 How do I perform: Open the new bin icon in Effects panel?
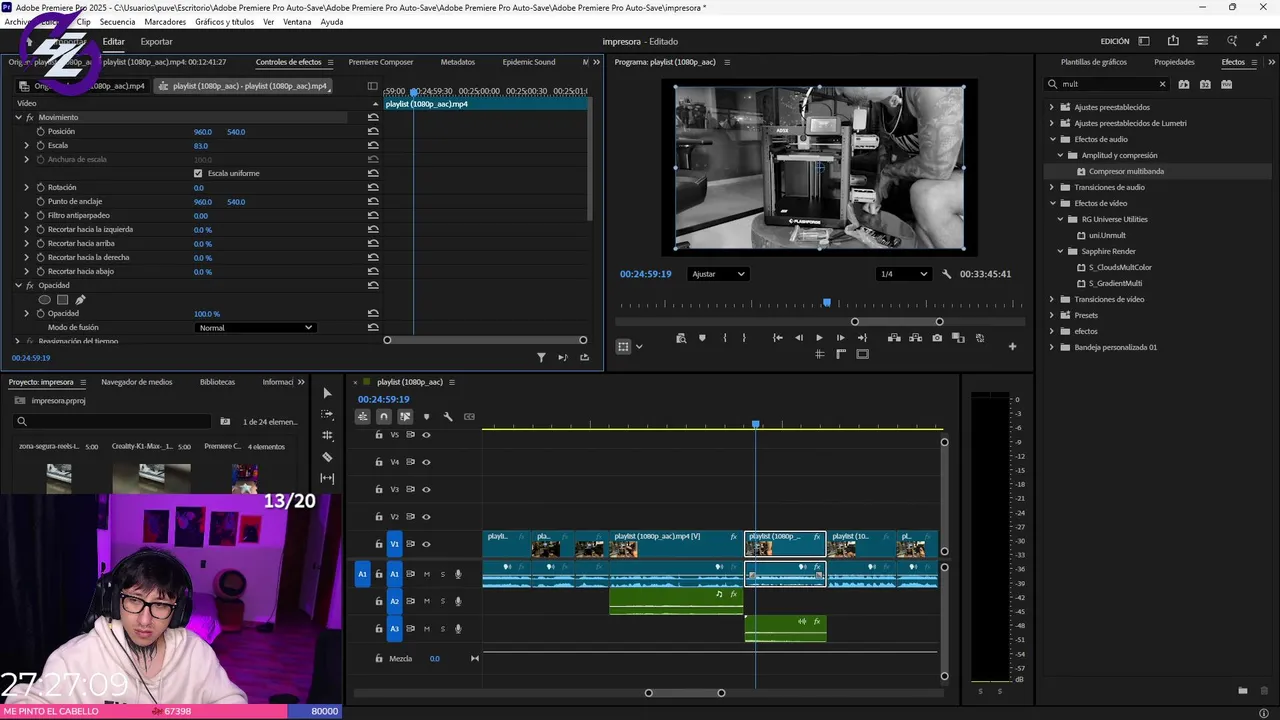pos(1243,691)
